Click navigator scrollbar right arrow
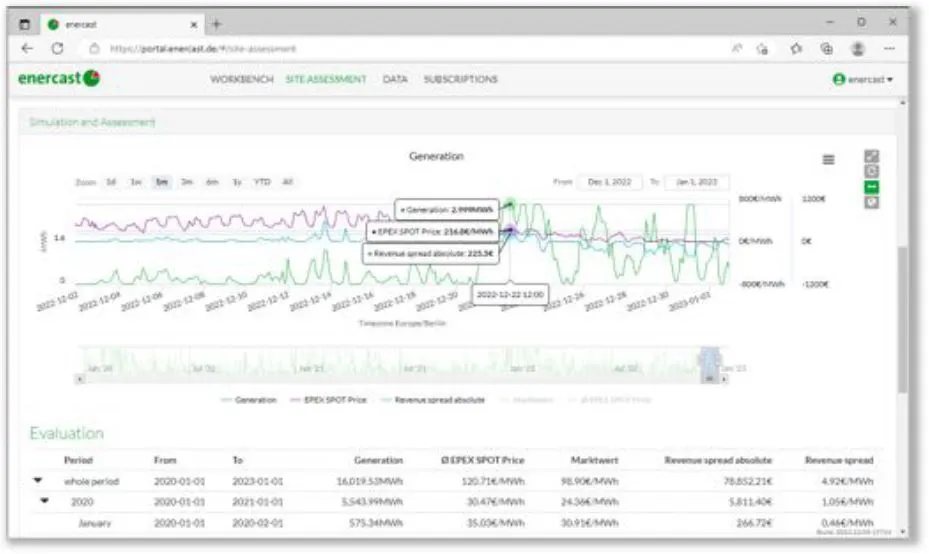This screenshot has width=929, height=554. (x=724, y=379)
